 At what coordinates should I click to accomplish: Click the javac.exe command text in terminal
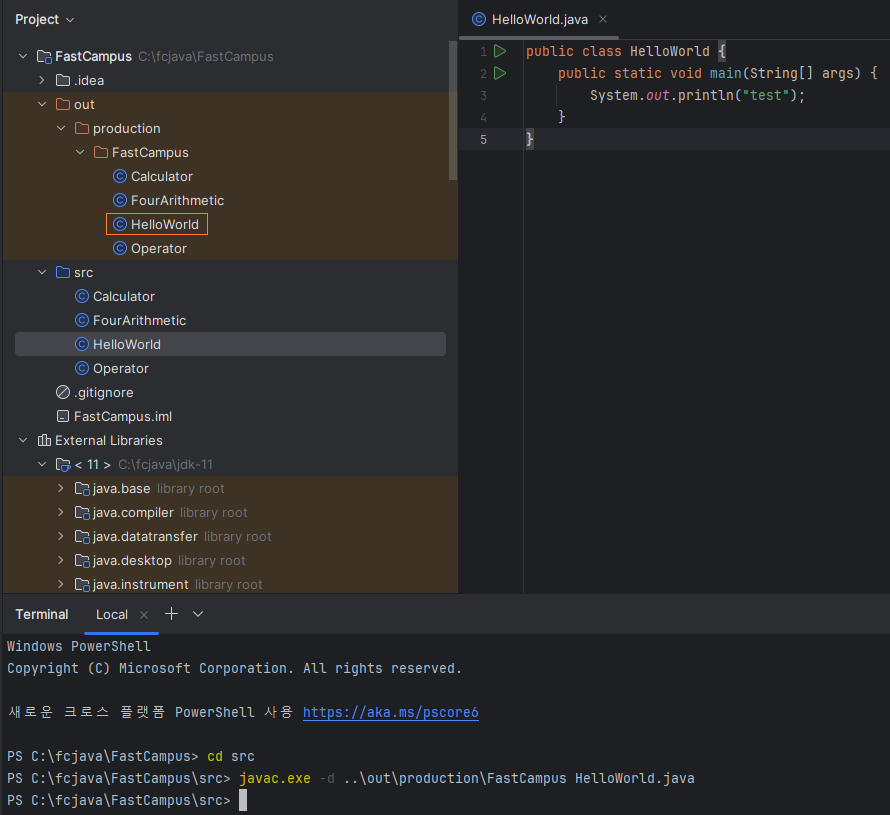275,778
